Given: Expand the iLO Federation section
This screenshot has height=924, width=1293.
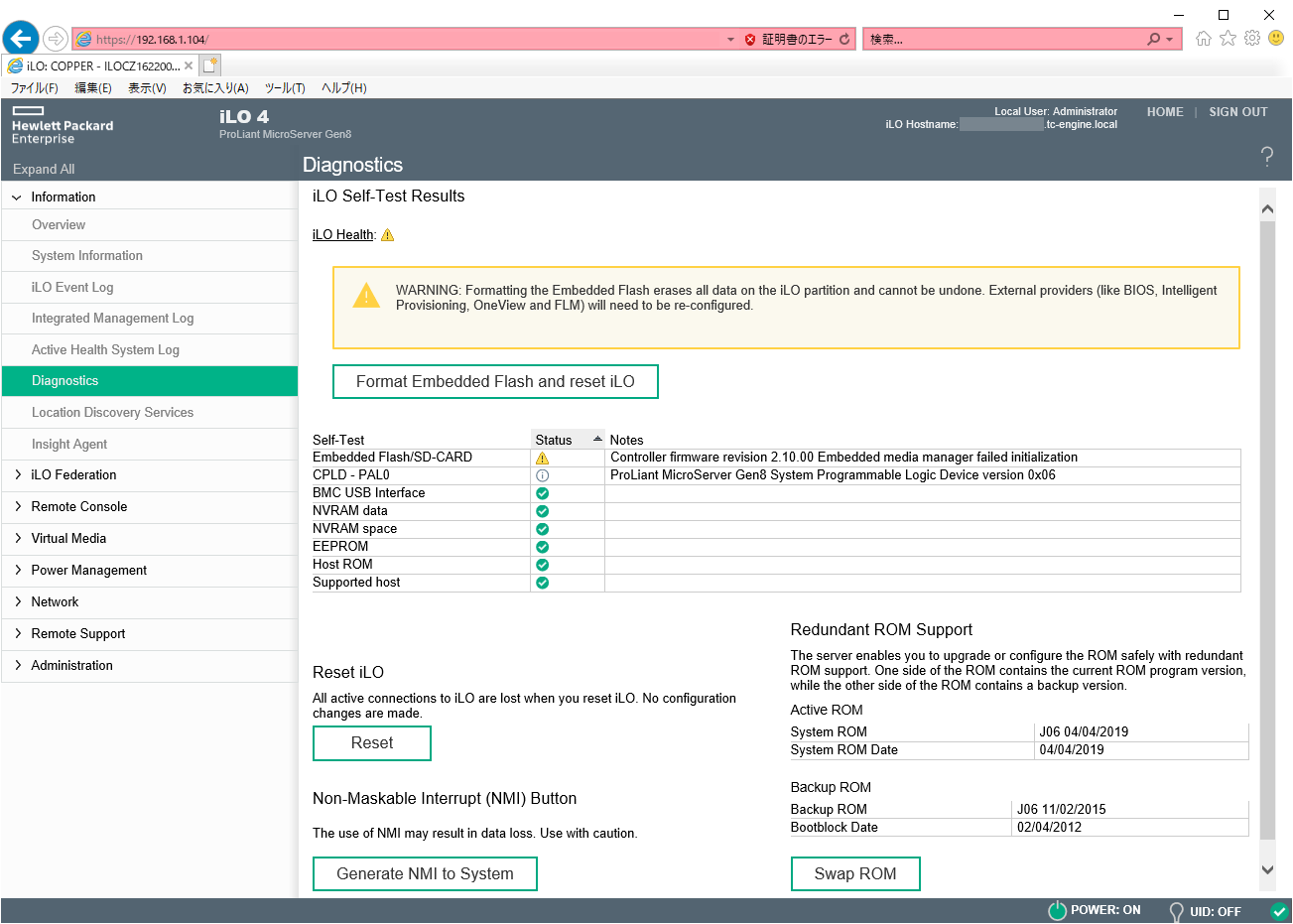Looking at the screenshot, I should point(17,475).
